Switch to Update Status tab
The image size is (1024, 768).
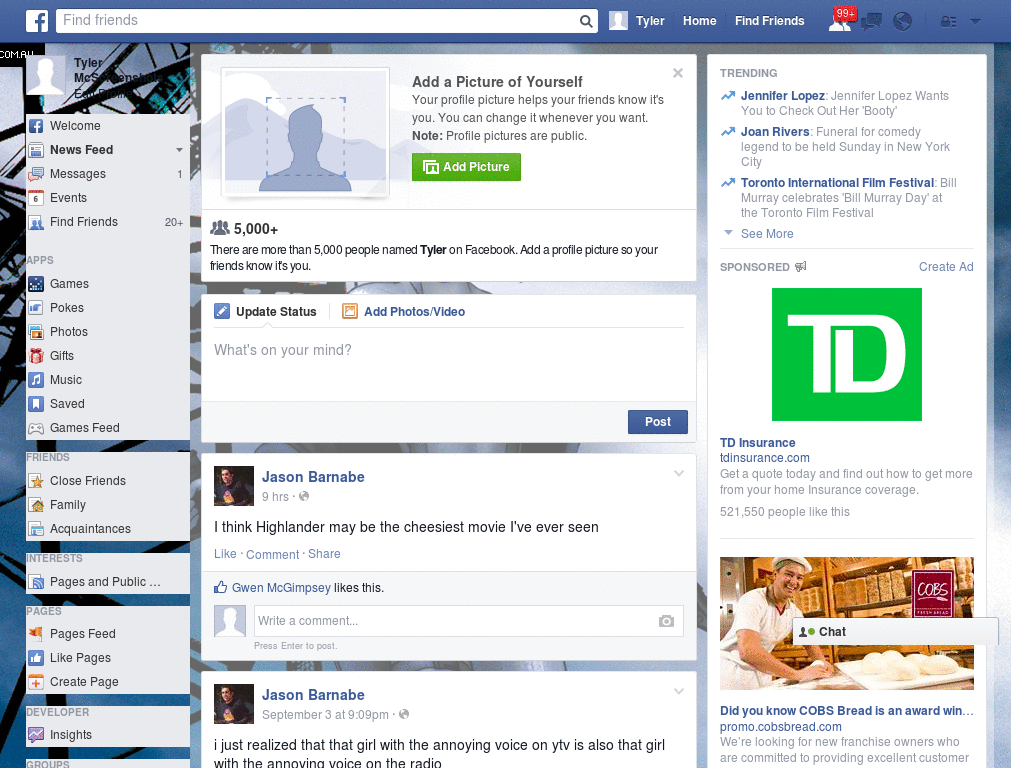(276, 312)
